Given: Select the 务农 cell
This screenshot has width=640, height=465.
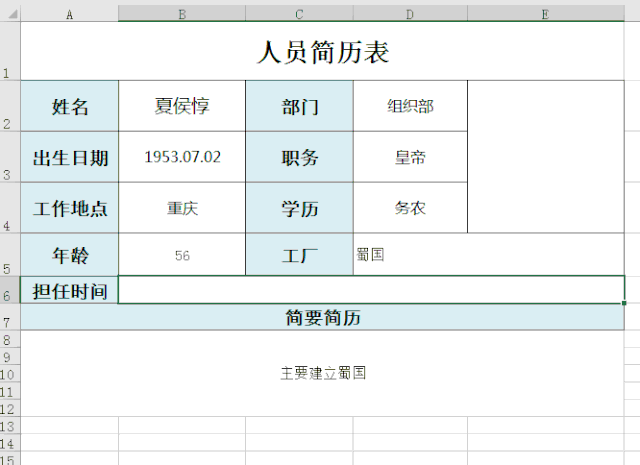Looking at the screenshot, I should coord(410,208).
